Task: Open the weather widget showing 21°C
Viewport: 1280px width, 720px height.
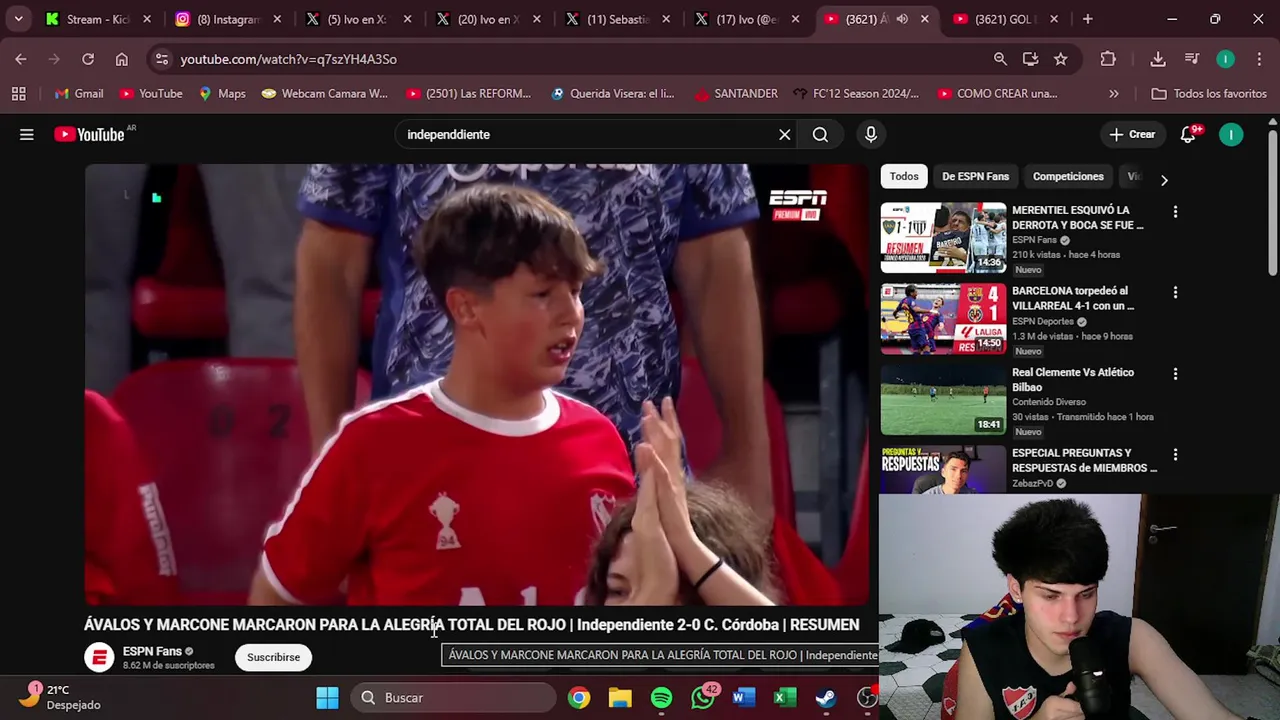Action: 62,697
